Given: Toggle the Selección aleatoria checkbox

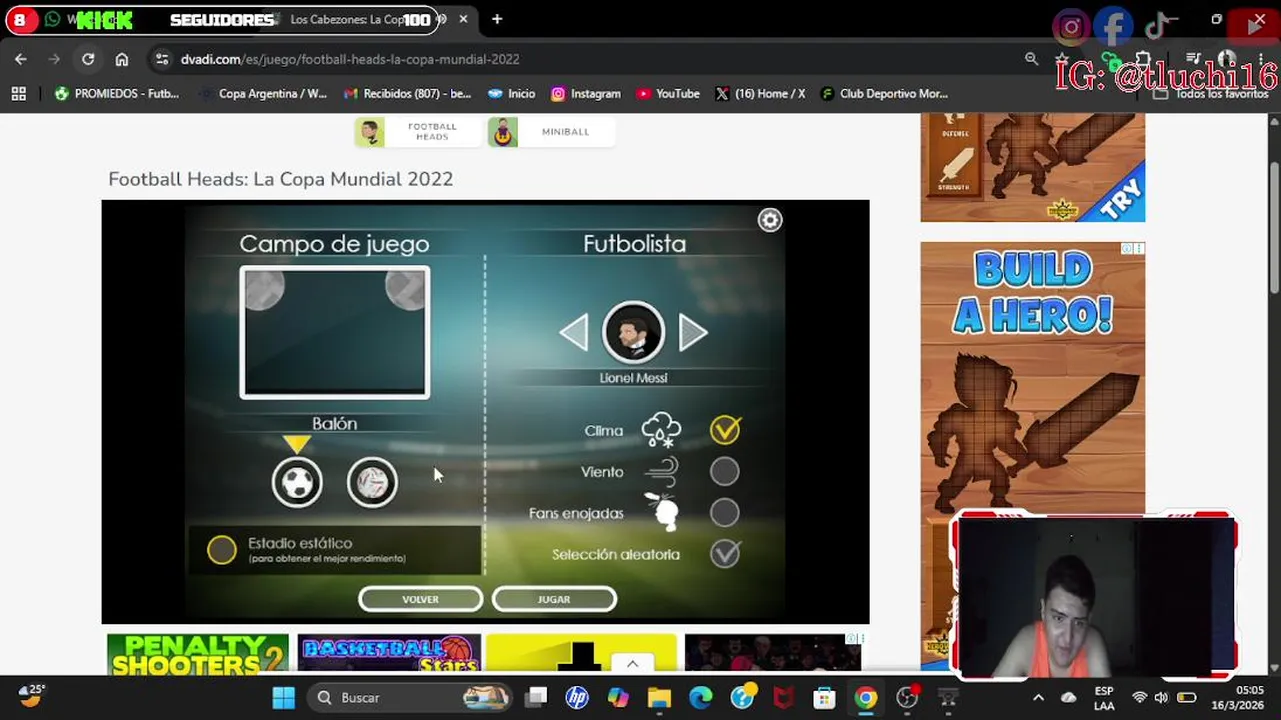Looking at the screenshot, I should click(x=725, y=553).
